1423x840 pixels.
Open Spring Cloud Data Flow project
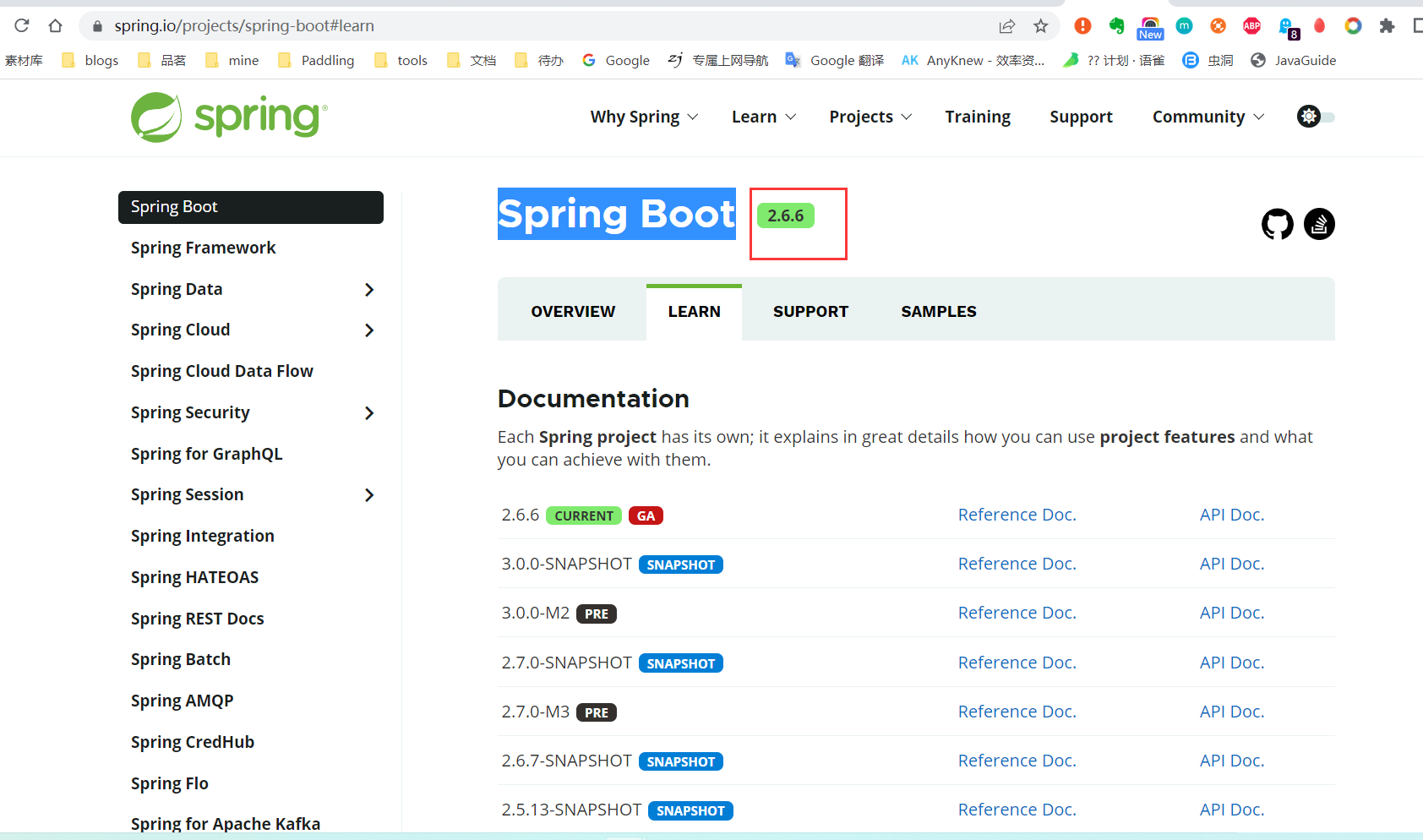click(x=221, y=371)
